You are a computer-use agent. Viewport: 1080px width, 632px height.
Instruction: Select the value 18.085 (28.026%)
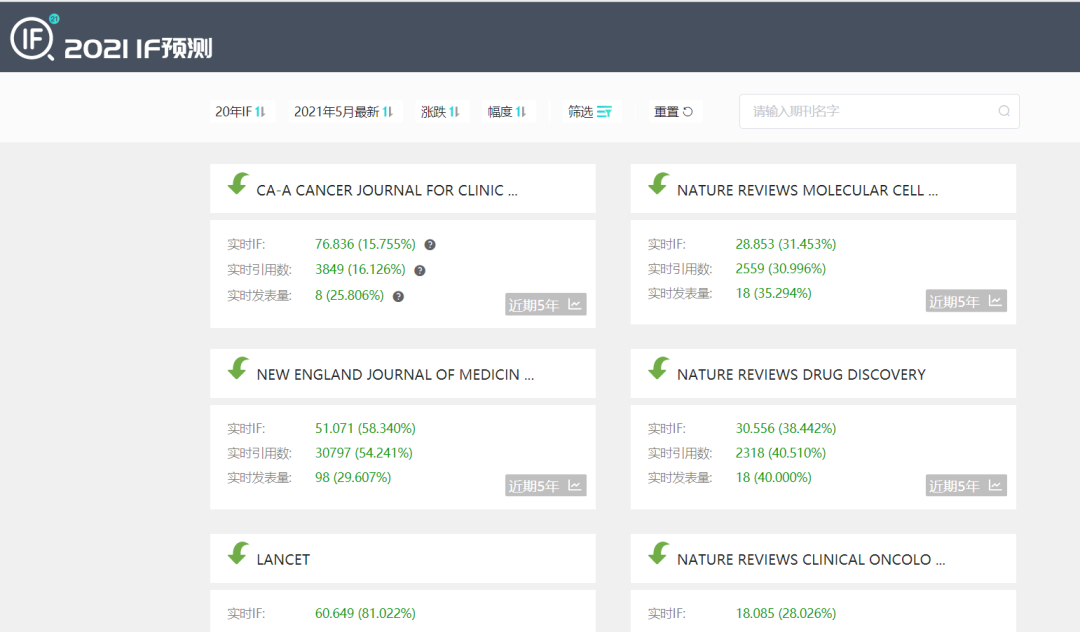point(786,613)
